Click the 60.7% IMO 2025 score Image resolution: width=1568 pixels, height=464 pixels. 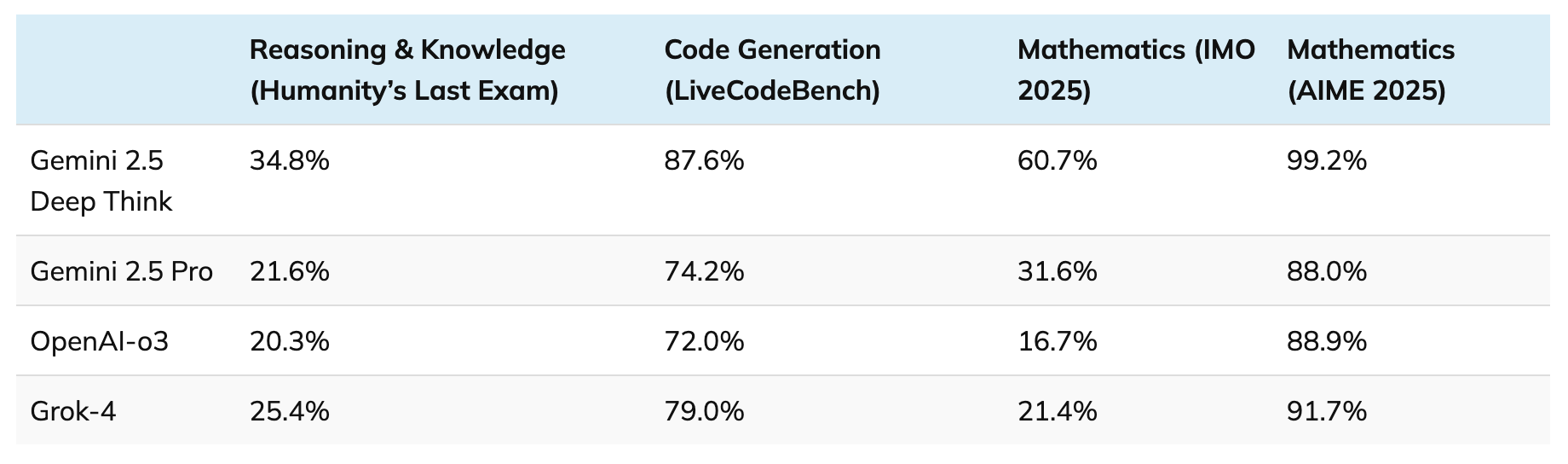point(1057,160)
